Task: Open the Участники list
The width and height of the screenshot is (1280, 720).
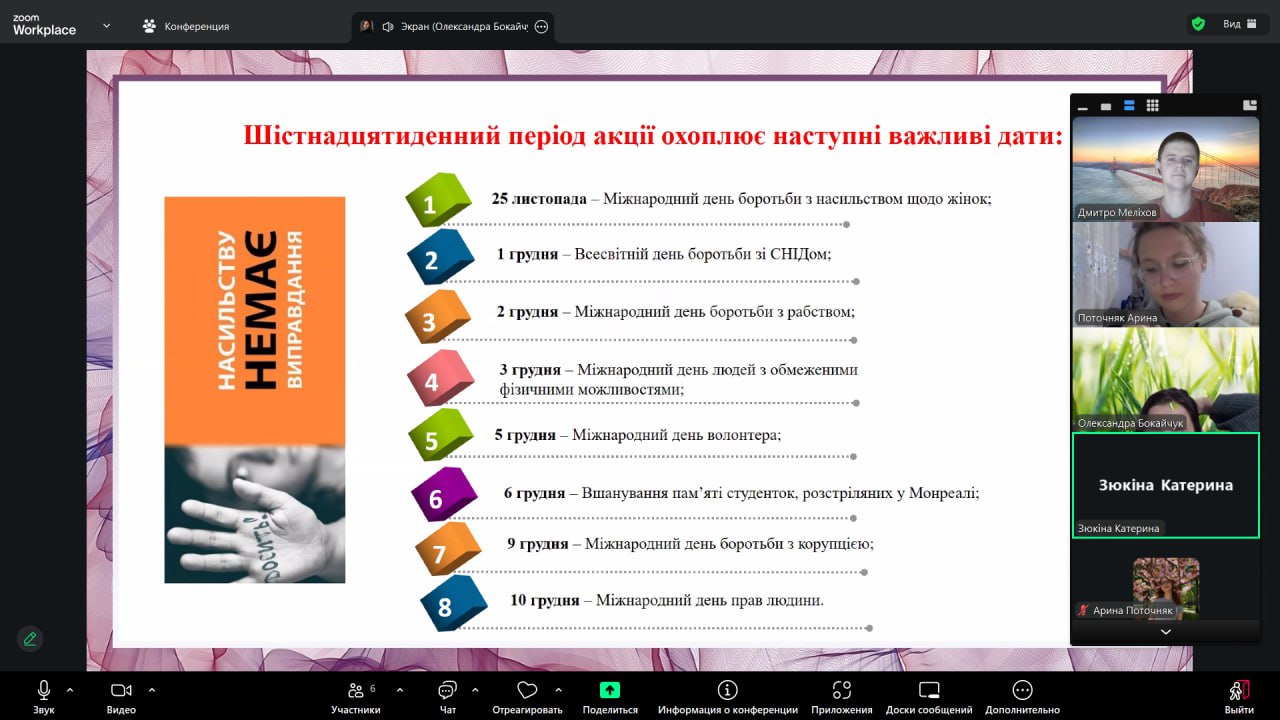Action: pyautogui.click(x=357, y=689)
